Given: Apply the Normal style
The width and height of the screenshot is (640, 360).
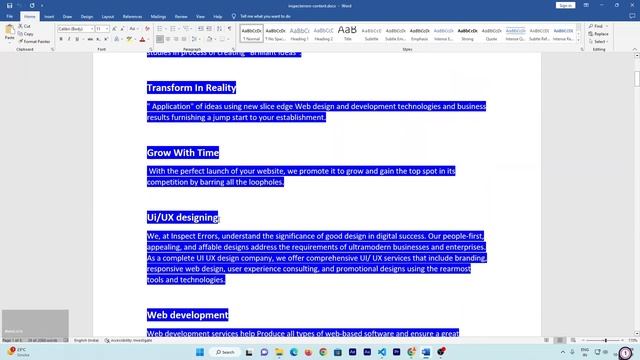Looking at the screenshot, I should pos(251,33).
